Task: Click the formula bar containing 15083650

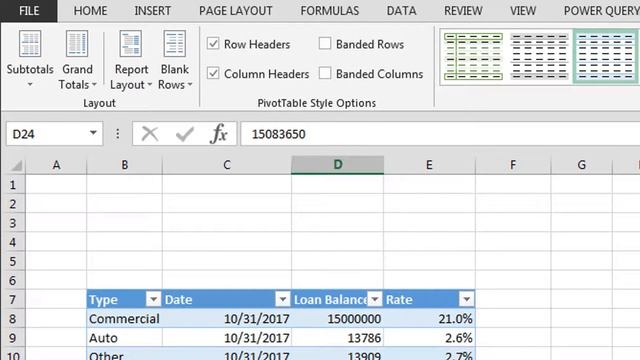Action: click(440, 134)
